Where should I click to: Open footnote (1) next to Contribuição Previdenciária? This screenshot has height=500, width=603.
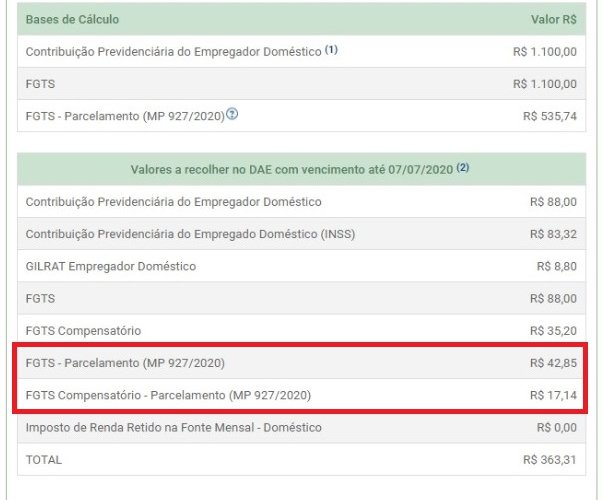[x=331, y=49]
